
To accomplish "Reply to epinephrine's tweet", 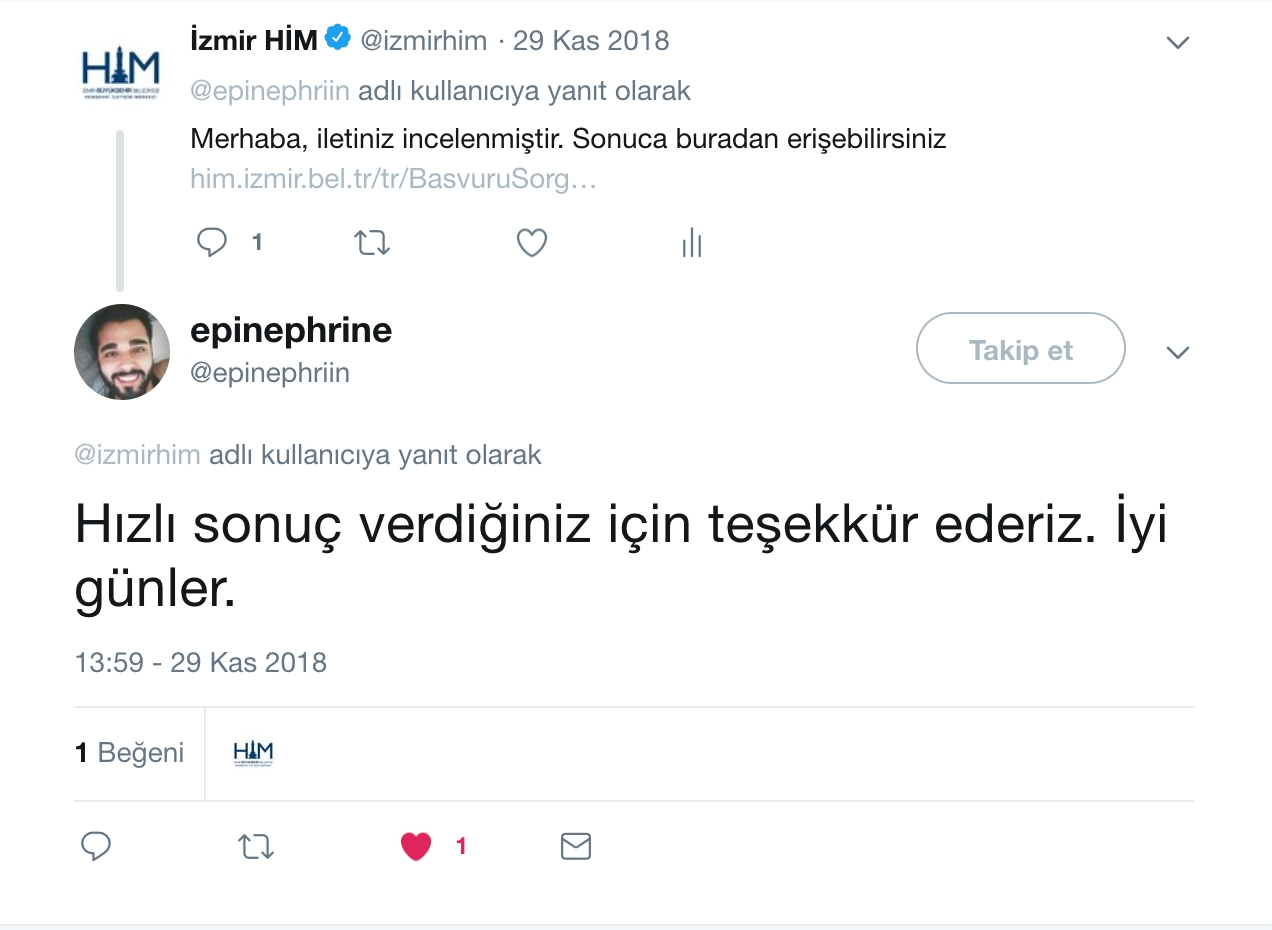I will pyautogui.click(x=95, y=846).
